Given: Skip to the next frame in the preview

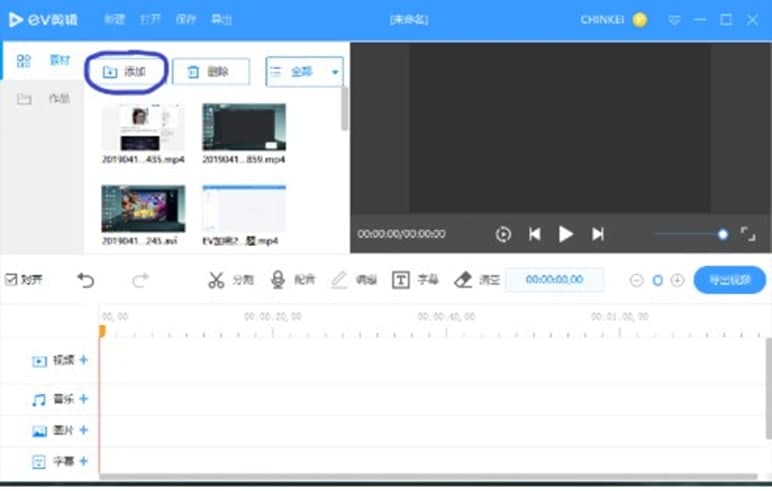Looking at the screenshot, I should point(598,234).
